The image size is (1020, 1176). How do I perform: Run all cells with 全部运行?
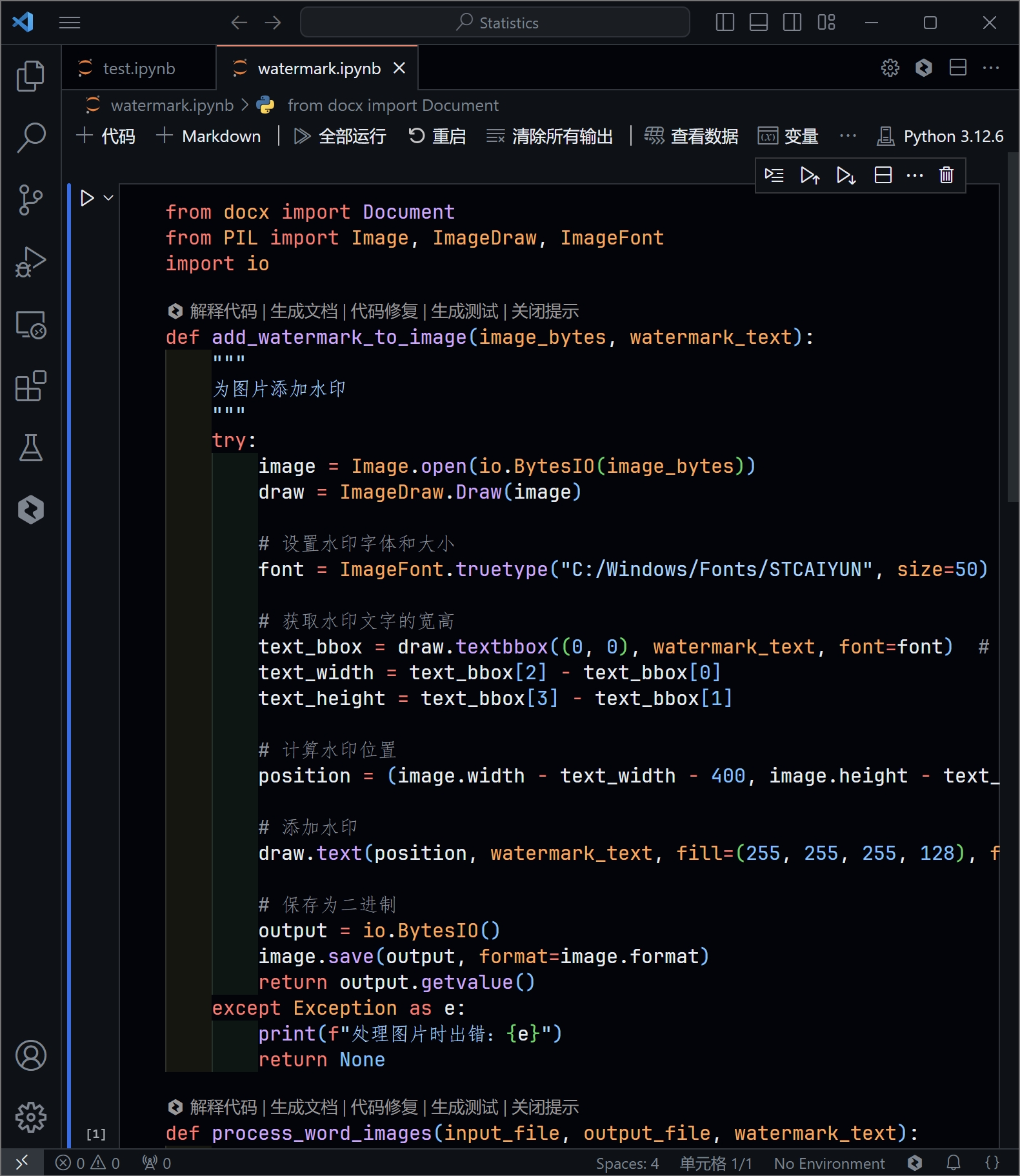click(x=340, y=136)
